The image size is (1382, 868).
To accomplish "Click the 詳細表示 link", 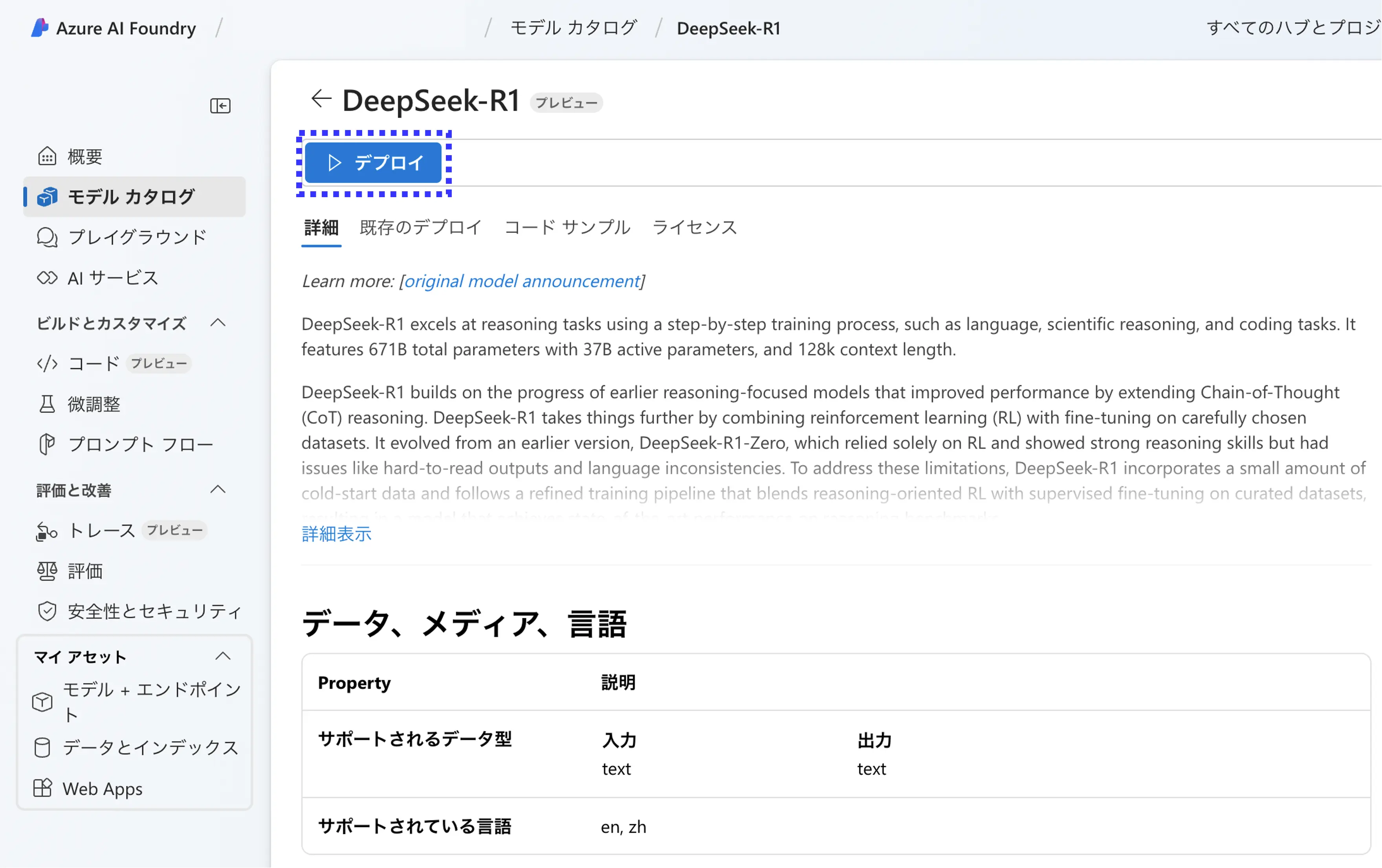I will [337, 533].
